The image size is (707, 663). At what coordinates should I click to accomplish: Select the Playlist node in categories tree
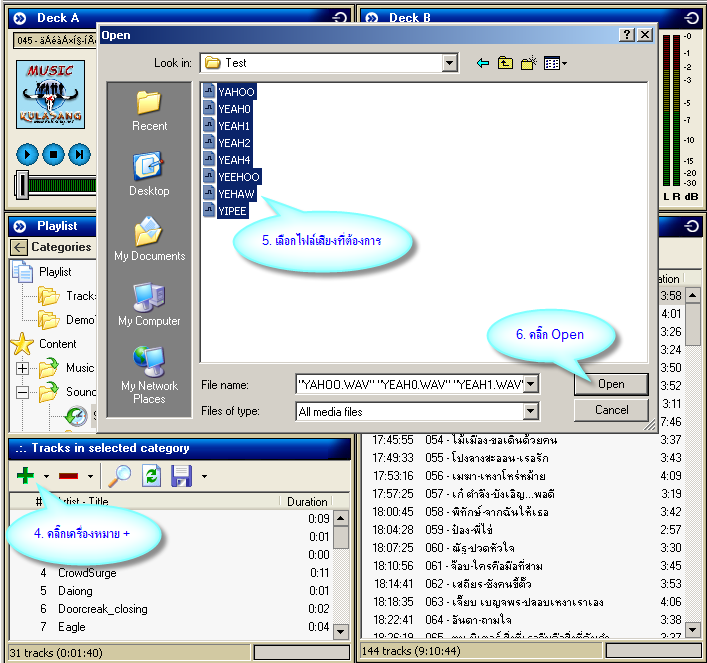click(x=55, y=272)
